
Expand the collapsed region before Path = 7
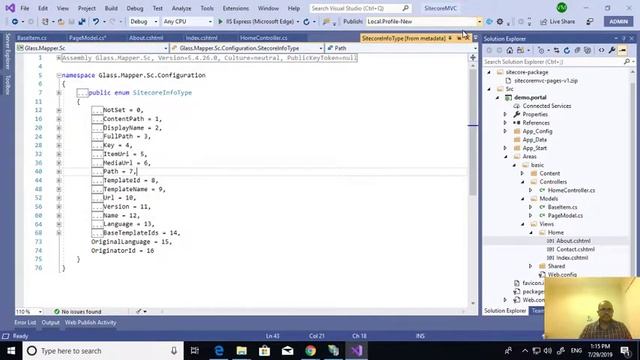[59, 172]
